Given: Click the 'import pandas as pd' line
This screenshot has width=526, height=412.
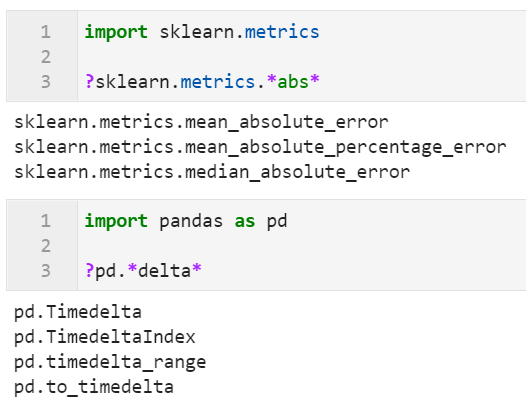Looking at the screenshot, I should 186,221.
